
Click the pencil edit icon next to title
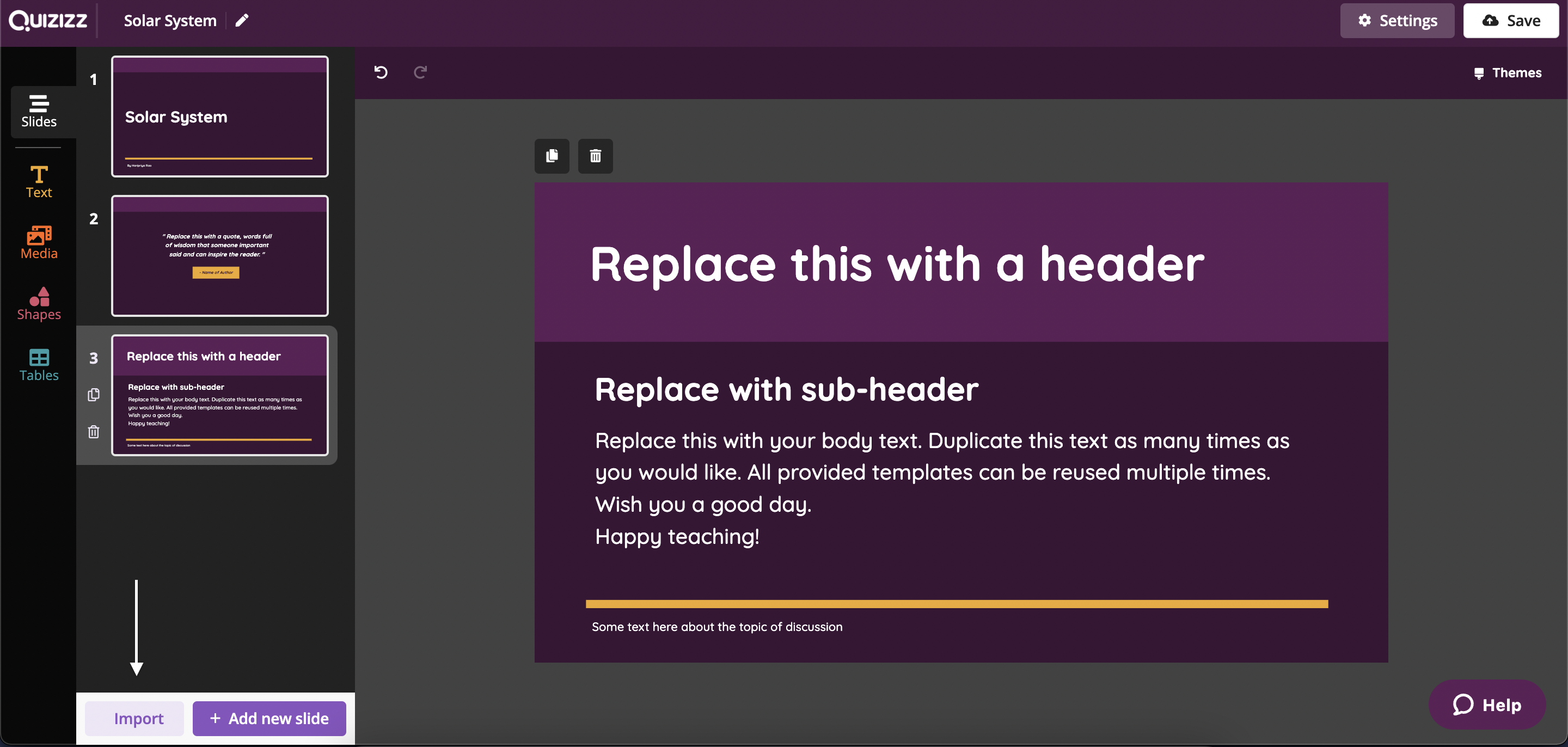click(x=243, y=20)
